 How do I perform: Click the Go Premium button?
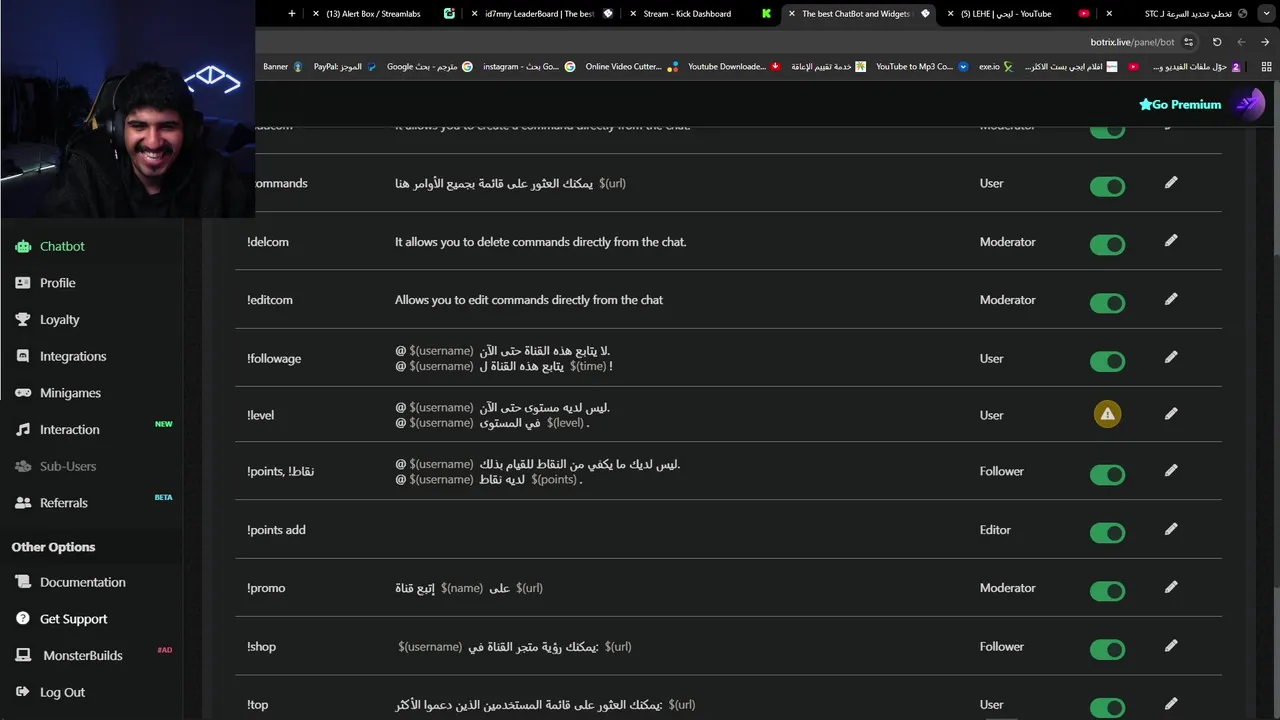(1180, 104)
